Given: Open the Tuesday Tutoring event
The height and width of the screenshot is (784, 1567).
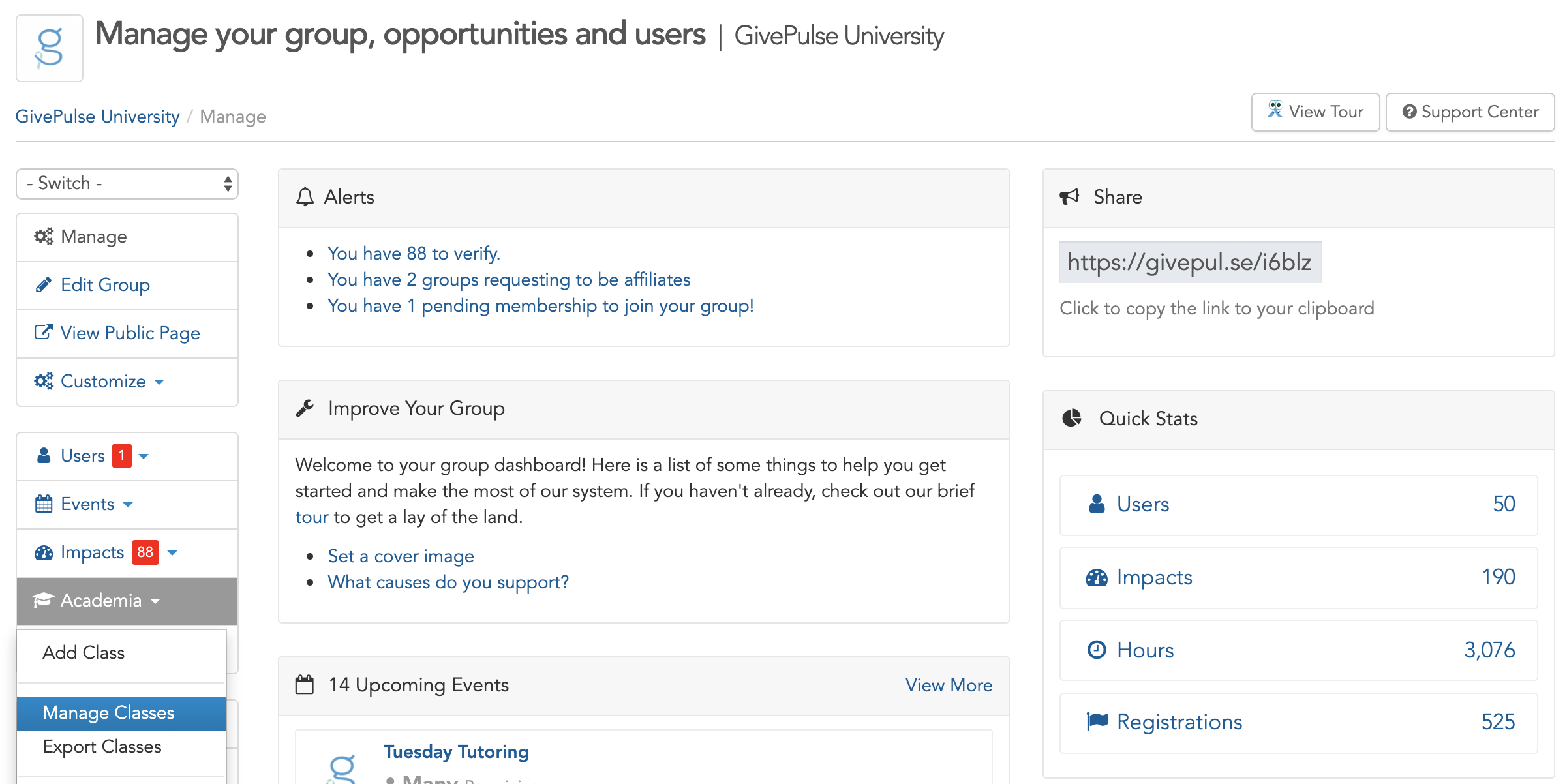Looking at the screenshot, I should [456, 751].
